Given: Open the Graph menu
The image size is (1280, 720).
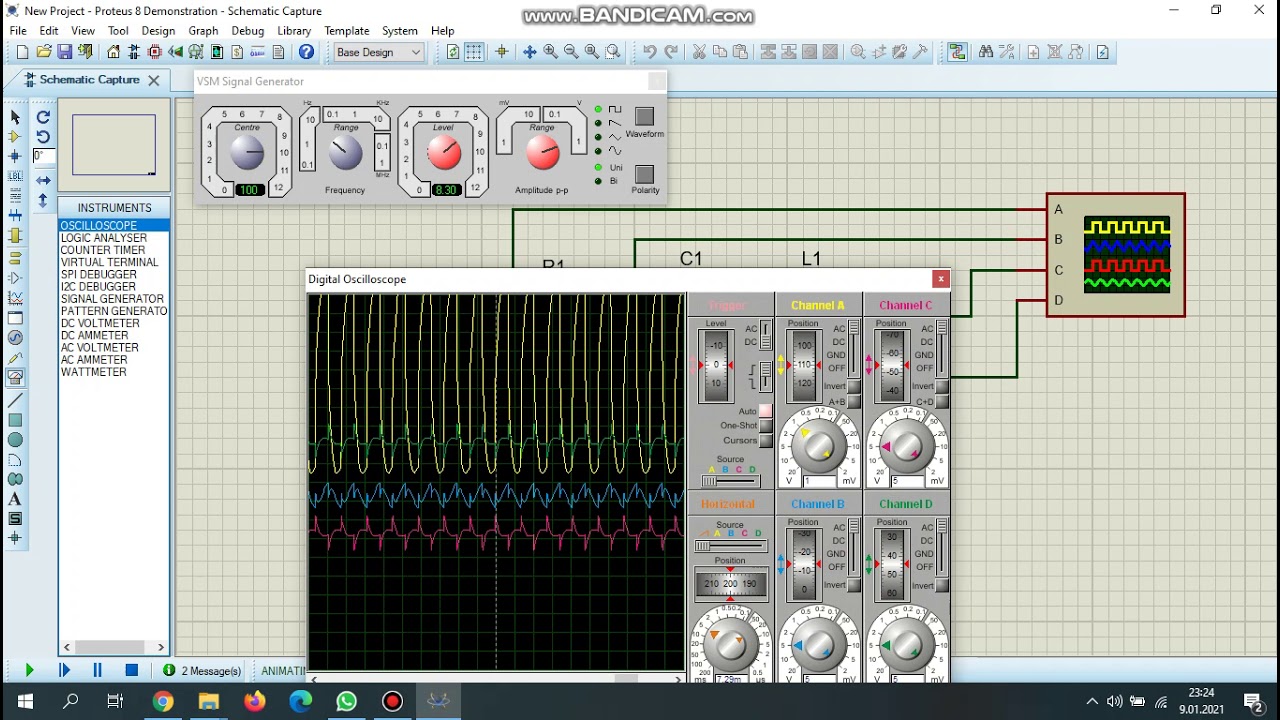Looking at the screenshot, I should (203, 31).
